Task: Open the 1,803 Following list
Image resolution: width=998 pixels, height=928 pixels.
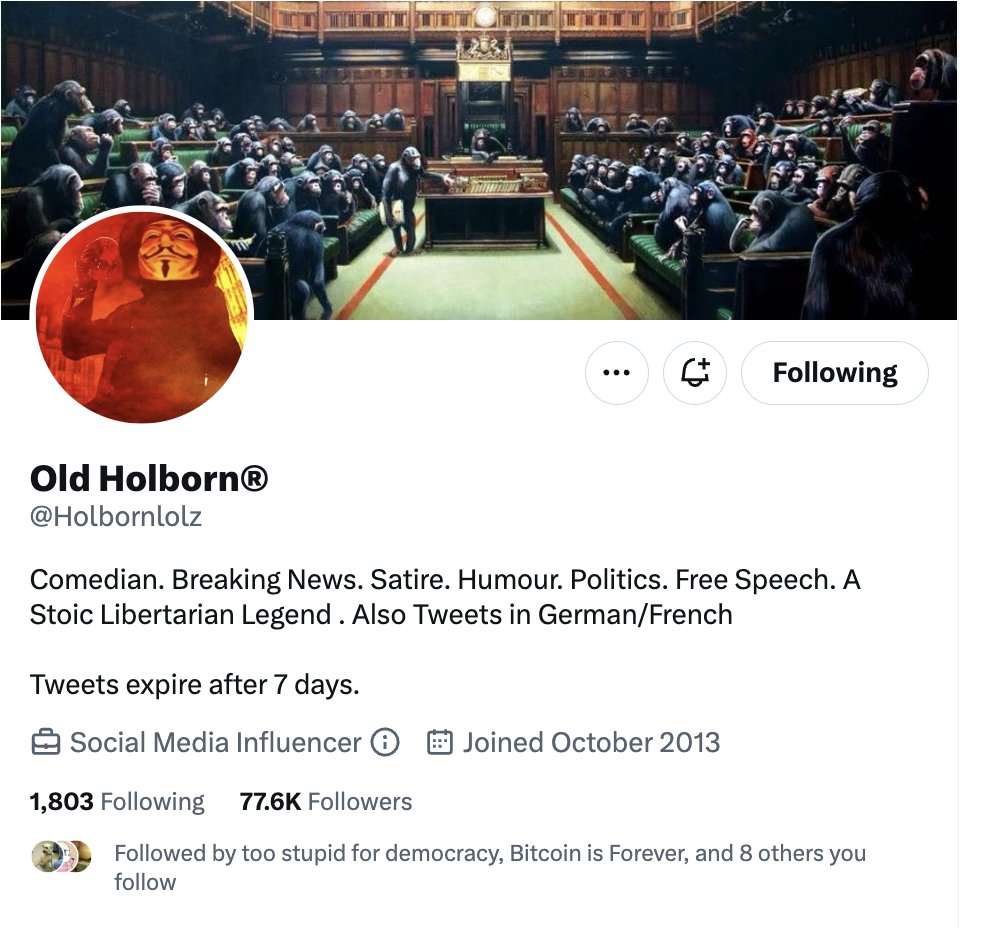Action: pyautogui.click(x=117, y=802)
